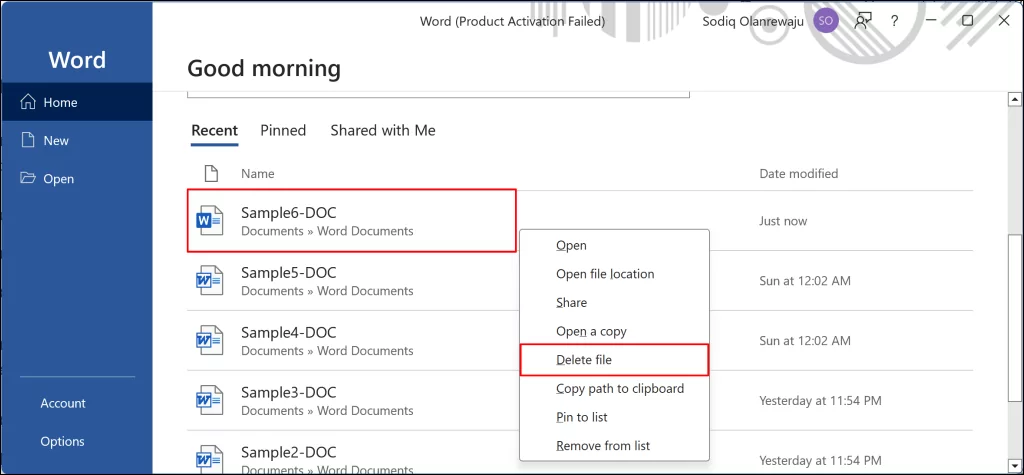This screenshot has width=1024, height=475.
Task: Click the Home house icon
Action: coord(28,102)
